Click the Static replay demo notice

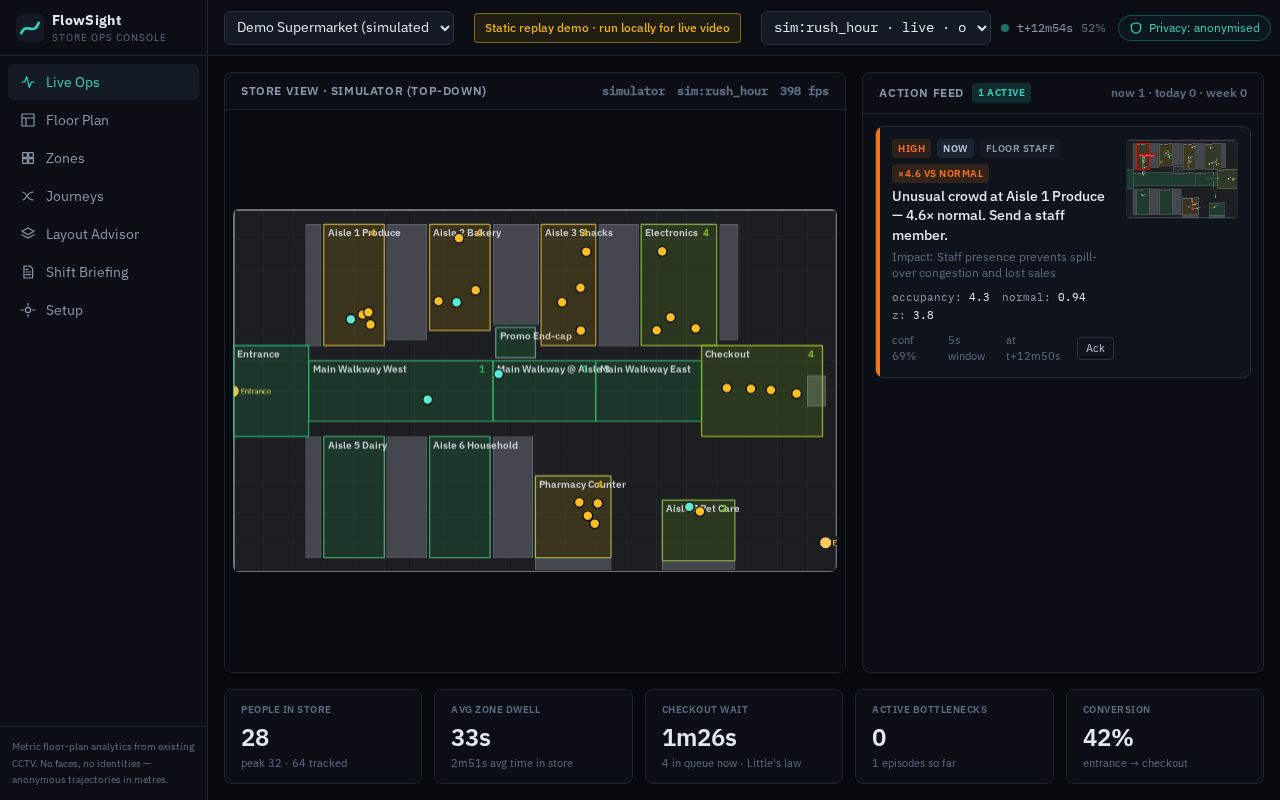pos(607,28)
